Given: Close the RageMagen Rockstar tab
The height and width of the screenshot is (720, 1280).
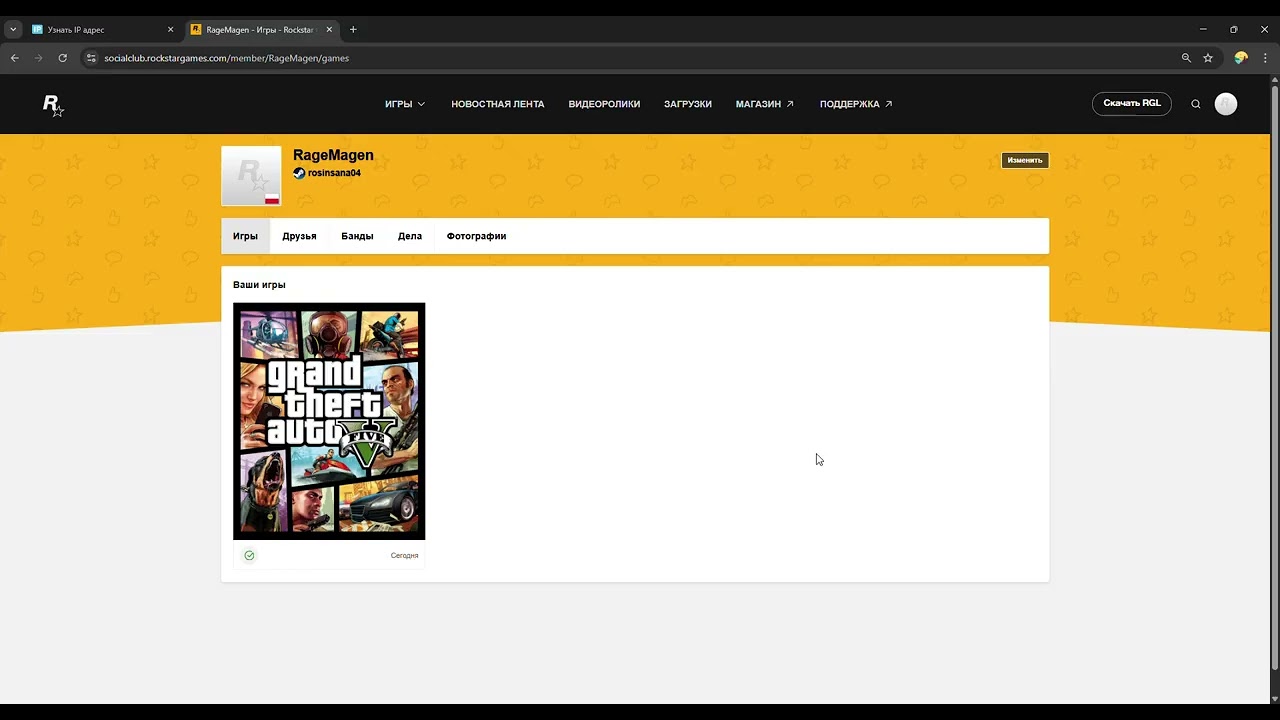Looking at the screenshot, I should point(329,30).
